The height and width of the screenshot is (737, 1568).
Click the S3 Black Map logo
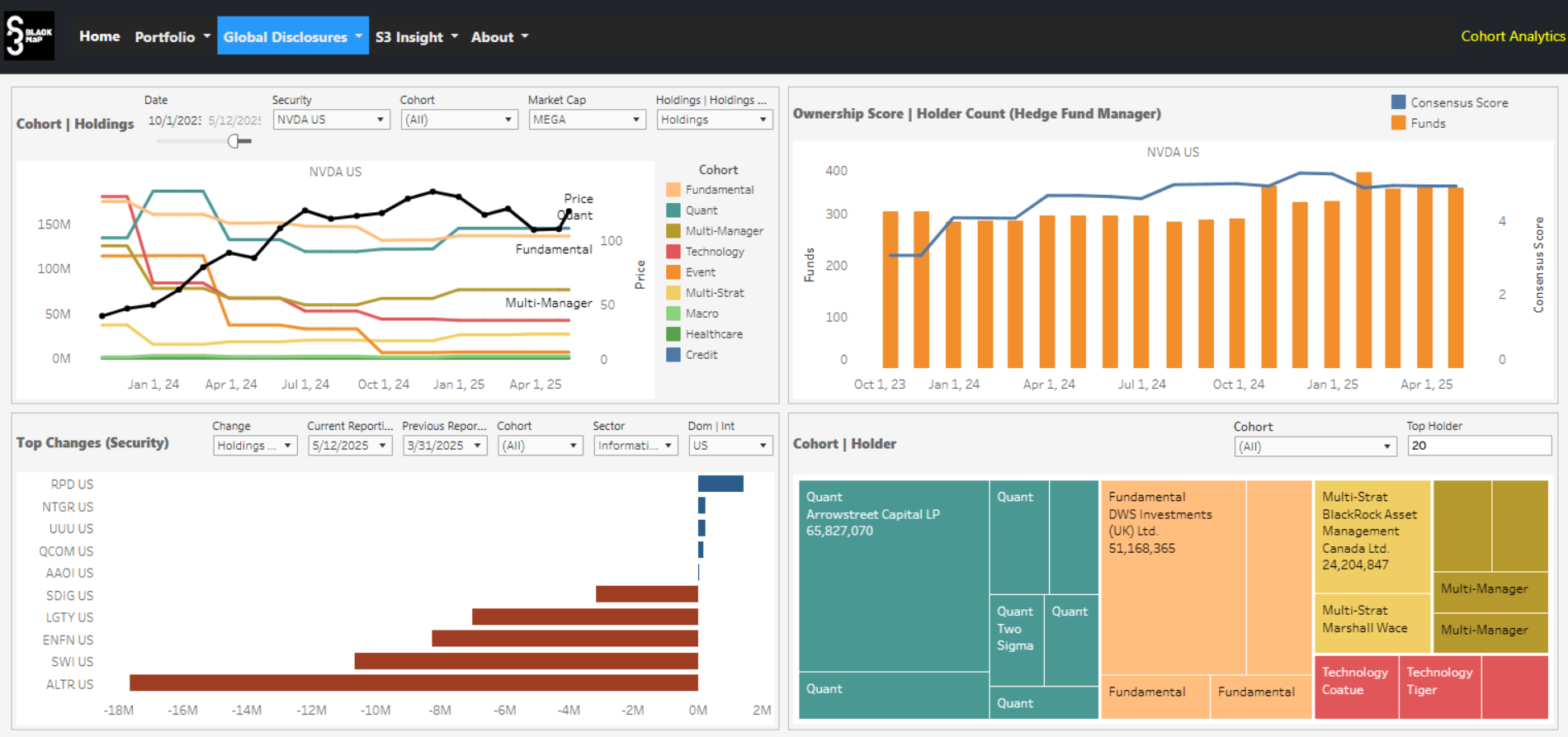(x=29, y=35)
